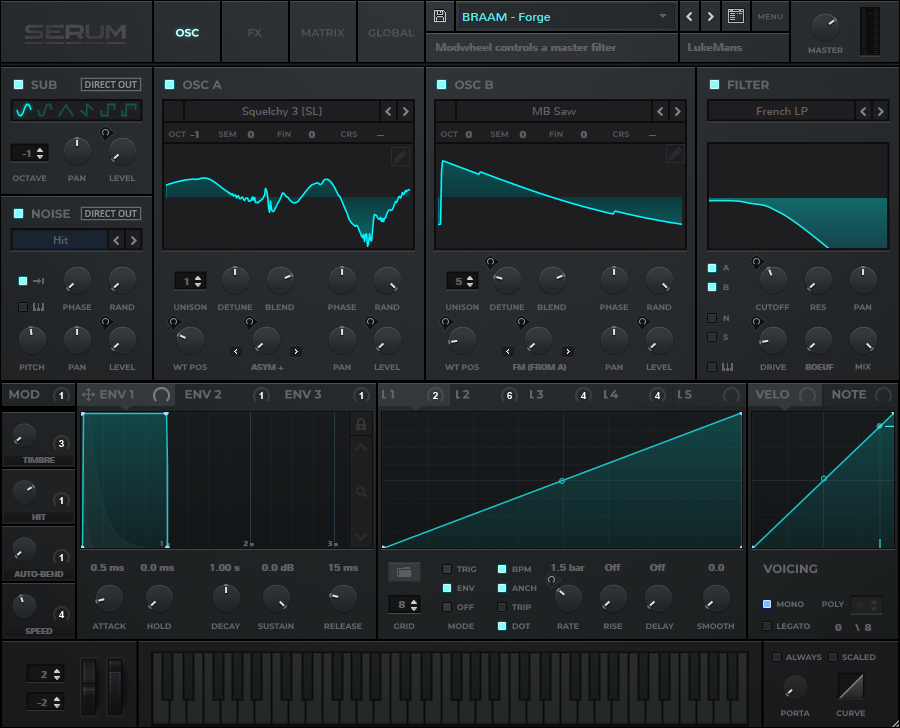Check the LFO TRIG mode box
Viewport: 900px width, 728px height.
(447, 569)
